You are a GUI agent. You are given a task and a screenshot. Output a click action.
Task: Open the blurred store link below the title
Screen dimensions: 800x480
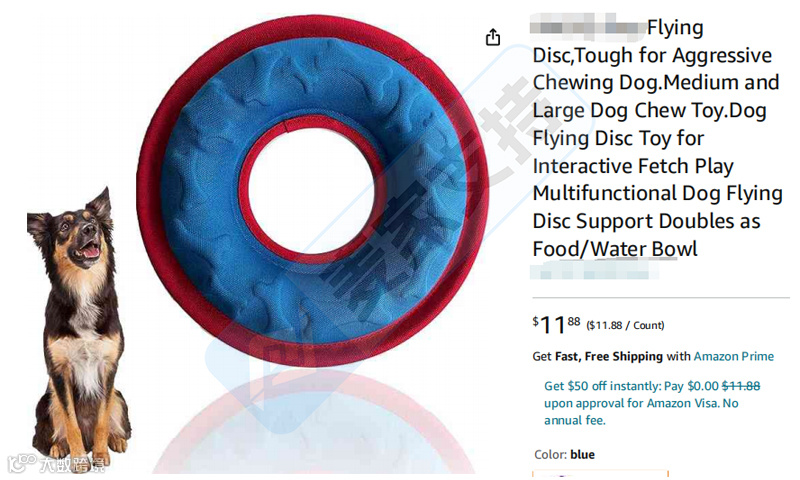(594, 270)
